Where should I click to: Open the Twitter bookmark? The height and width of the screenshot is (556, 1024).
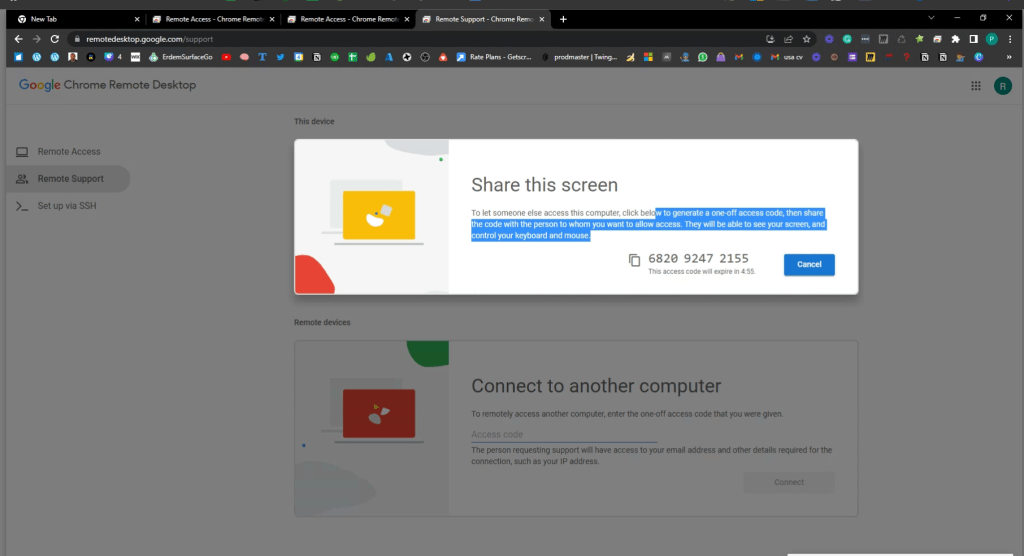click(280, 57)
